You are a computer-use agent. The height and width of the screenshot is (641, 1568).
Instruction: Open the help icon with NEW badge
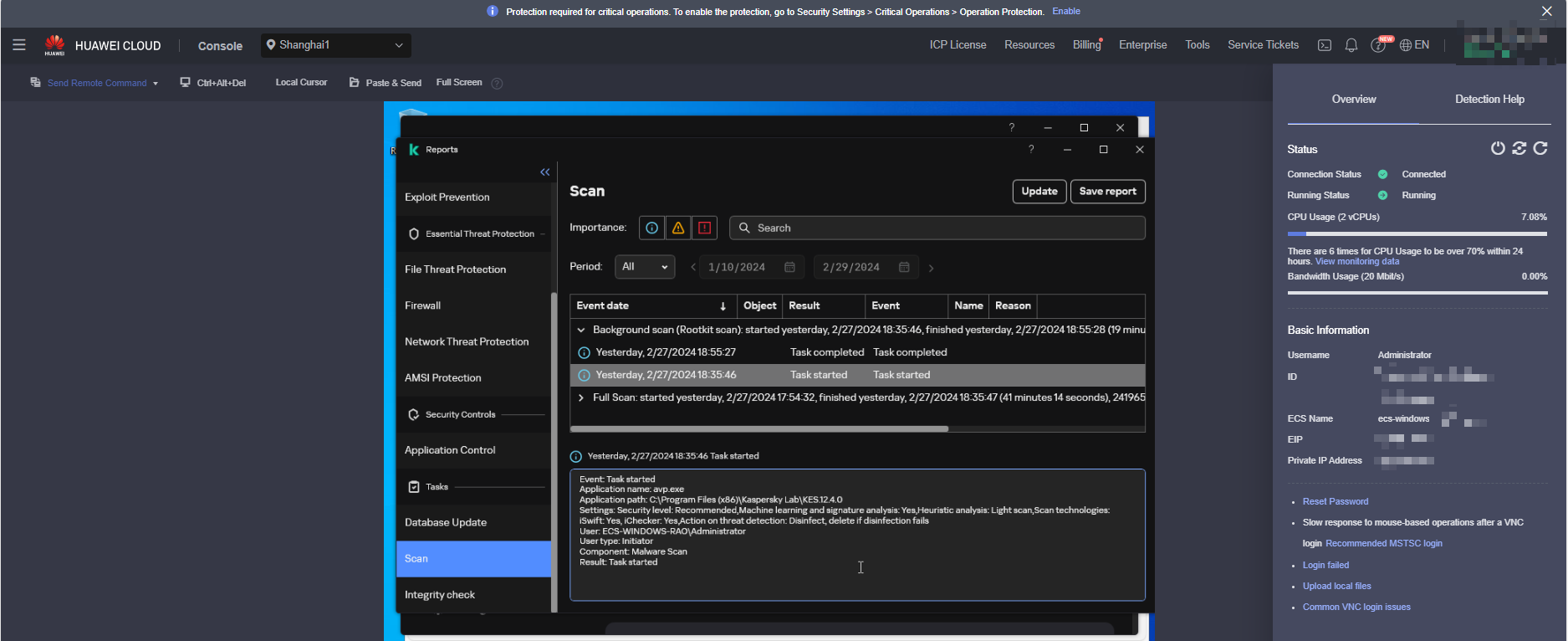click(1378, 45)
